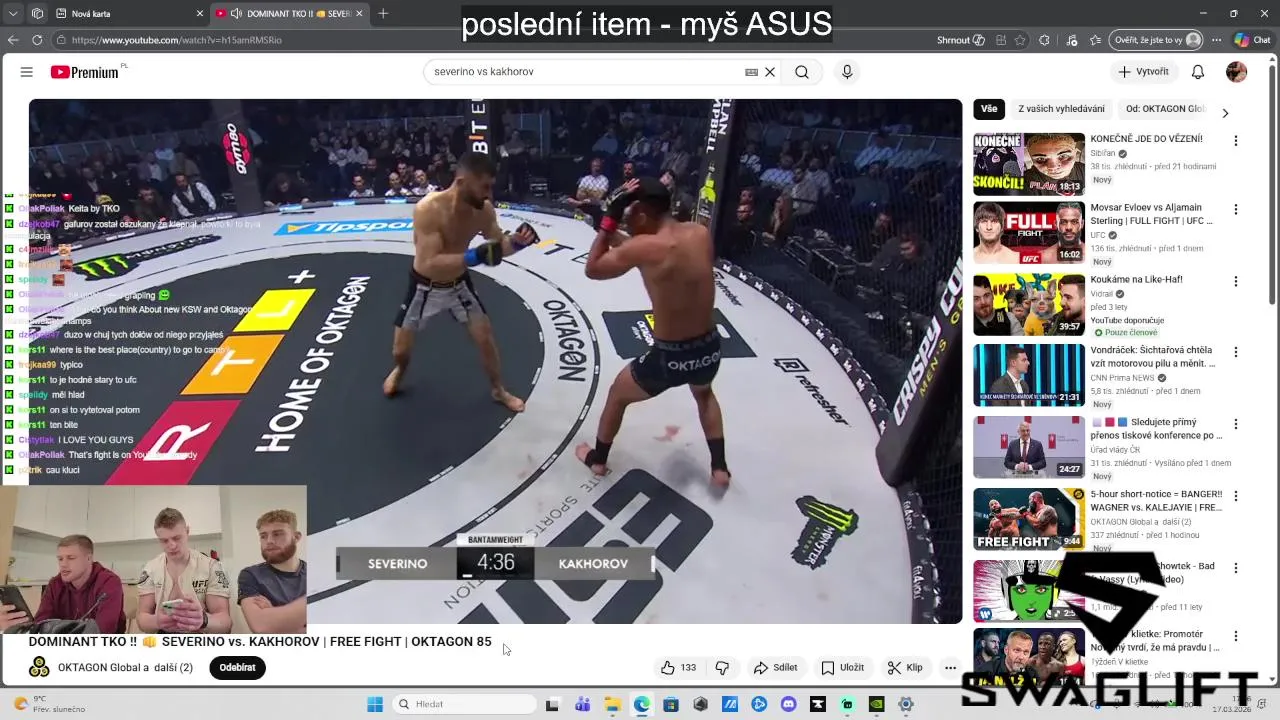This screenshot has height=720, width=1280.
Task: Go back in browser history
Action: click(x=13, y=40)
